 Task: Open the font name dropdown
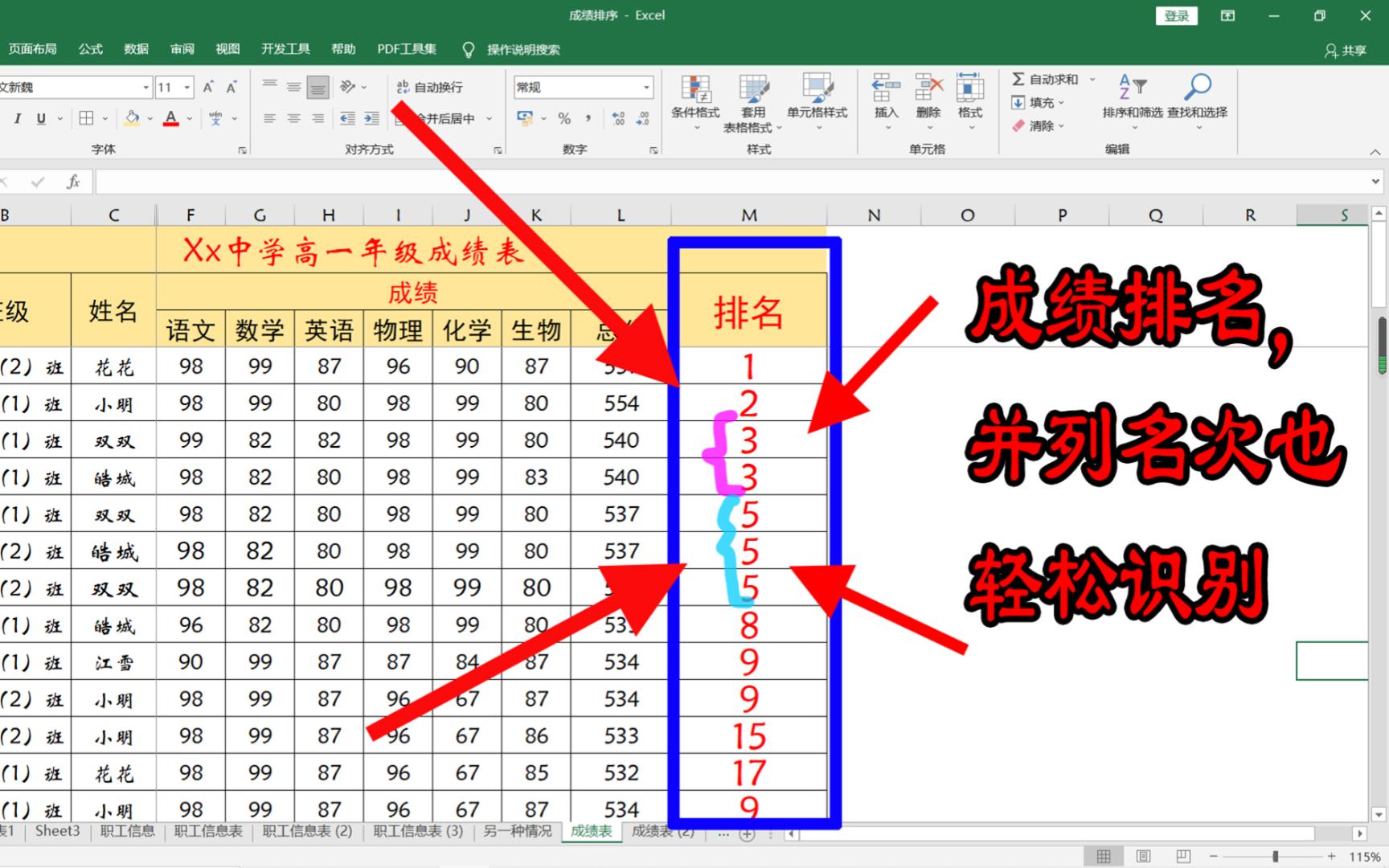pos(146,87)
